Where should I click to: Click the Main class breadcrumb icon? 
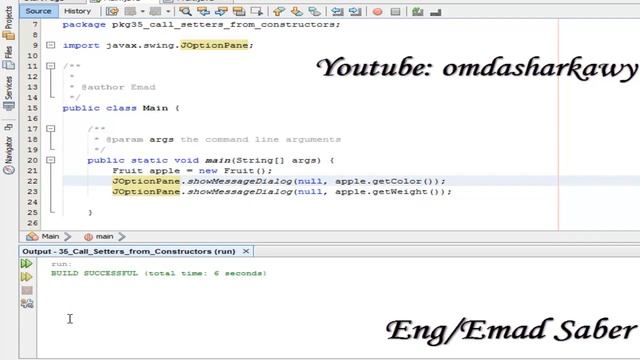click(x=32, y=236)
